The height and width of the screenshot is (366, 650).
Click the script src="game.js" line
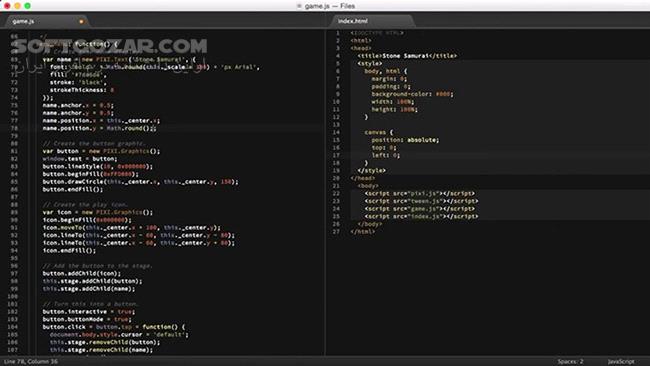(420, 208)
